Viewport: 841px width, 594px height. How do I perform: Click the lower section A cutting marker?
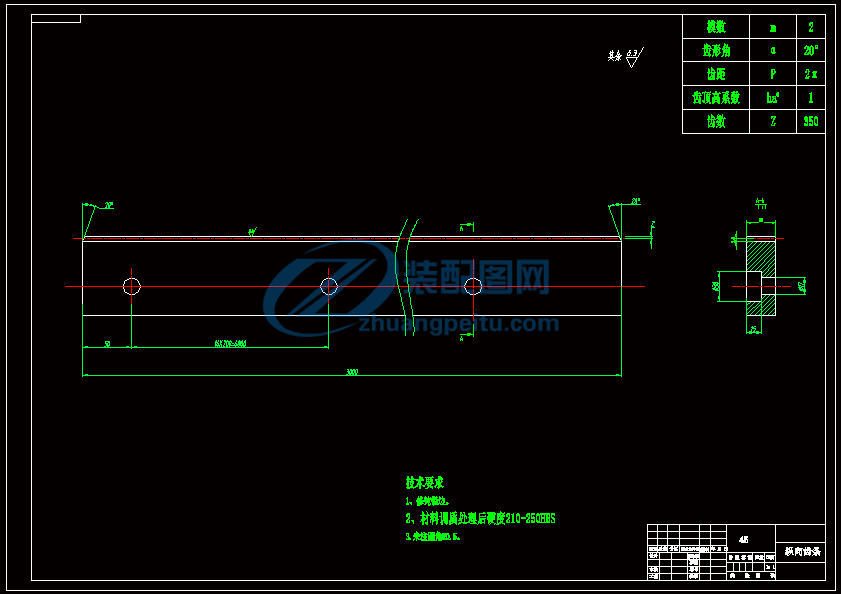(467, 336)
